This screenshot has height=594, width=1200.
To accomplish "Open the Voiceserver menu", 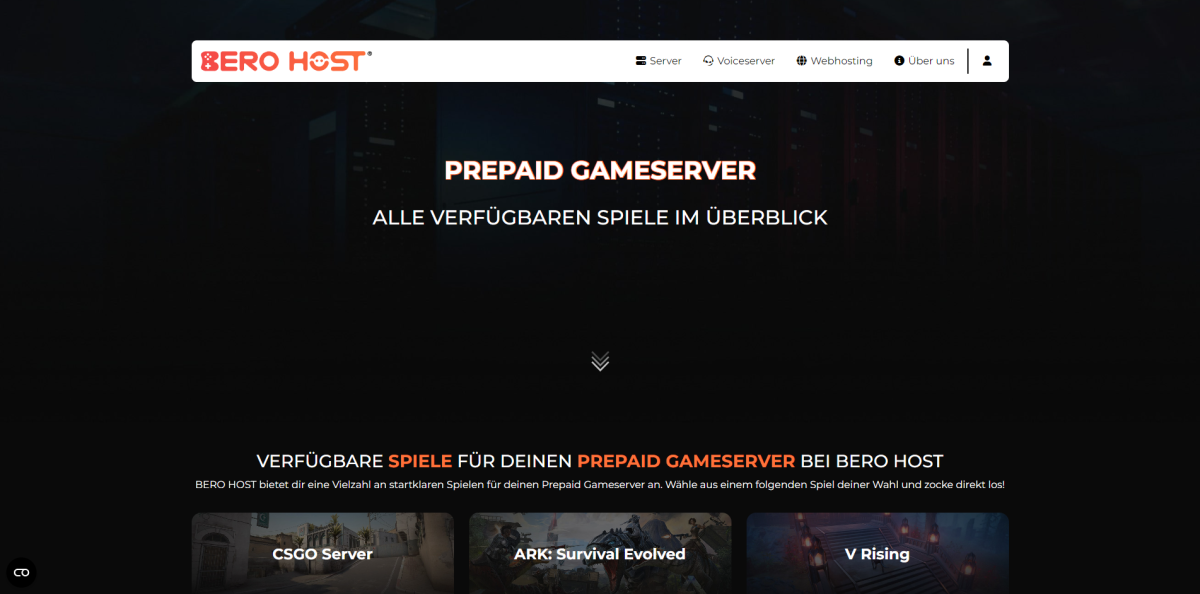I will click(x=739, y=61).
